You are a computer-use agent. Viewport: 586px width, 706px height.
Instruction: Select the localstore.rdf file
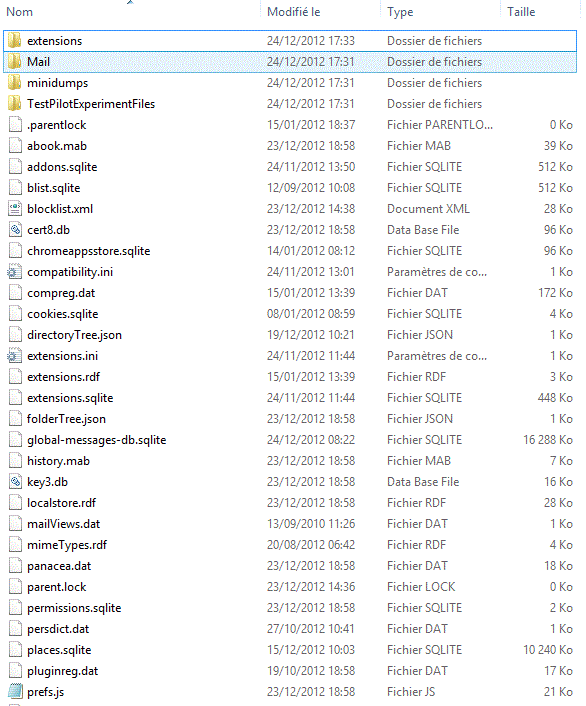pos(290,503)
